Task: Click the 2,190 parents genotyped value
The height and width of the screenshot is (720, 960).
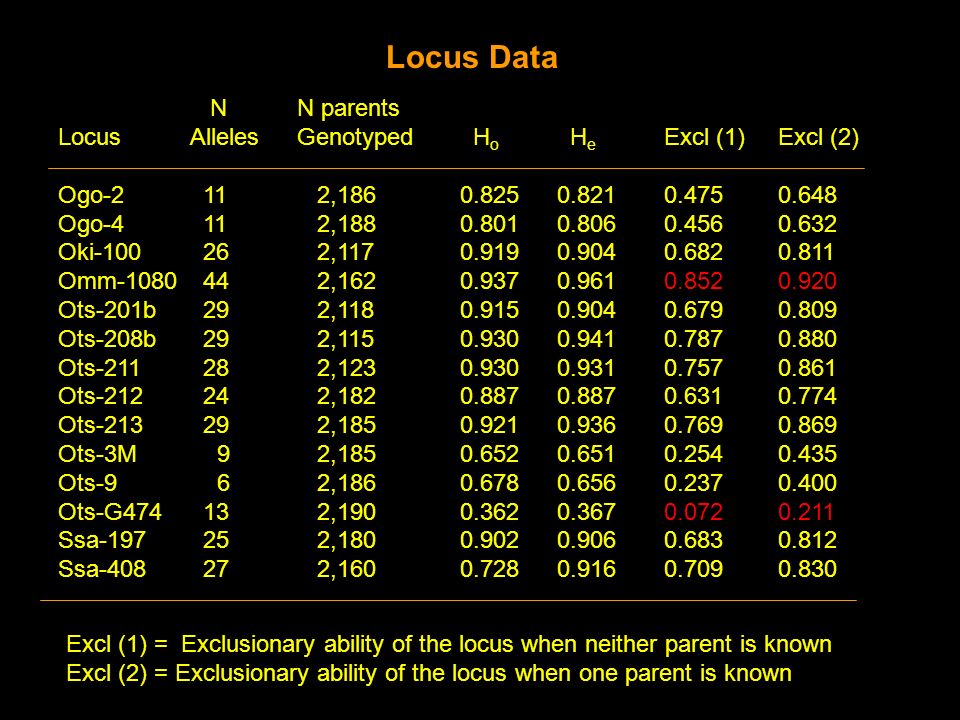Action: point(346,512)
